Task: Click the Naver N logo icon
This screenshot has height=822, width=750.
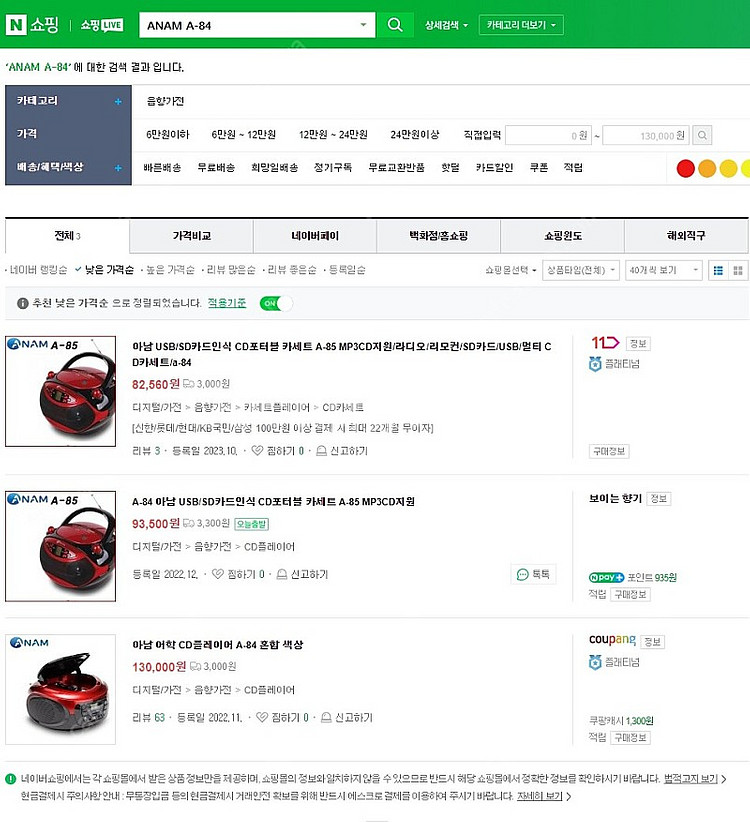Action: tap(16, 25)
